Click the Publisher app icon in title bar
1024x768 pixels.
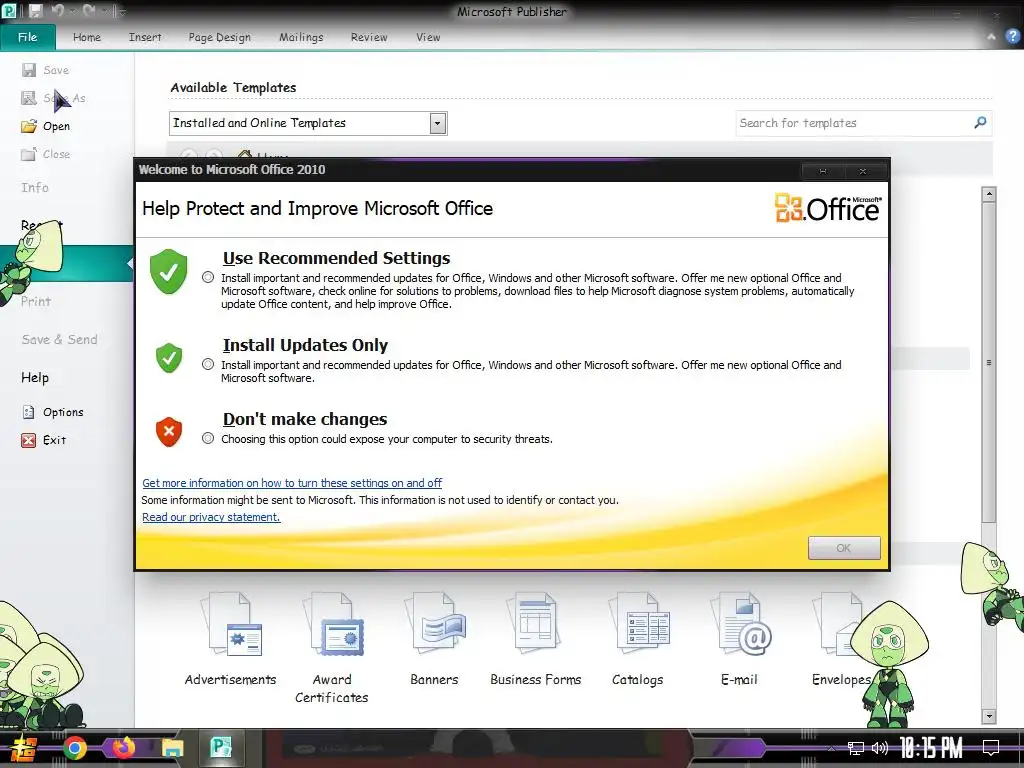pyautogui.click(x=10, y=11)
